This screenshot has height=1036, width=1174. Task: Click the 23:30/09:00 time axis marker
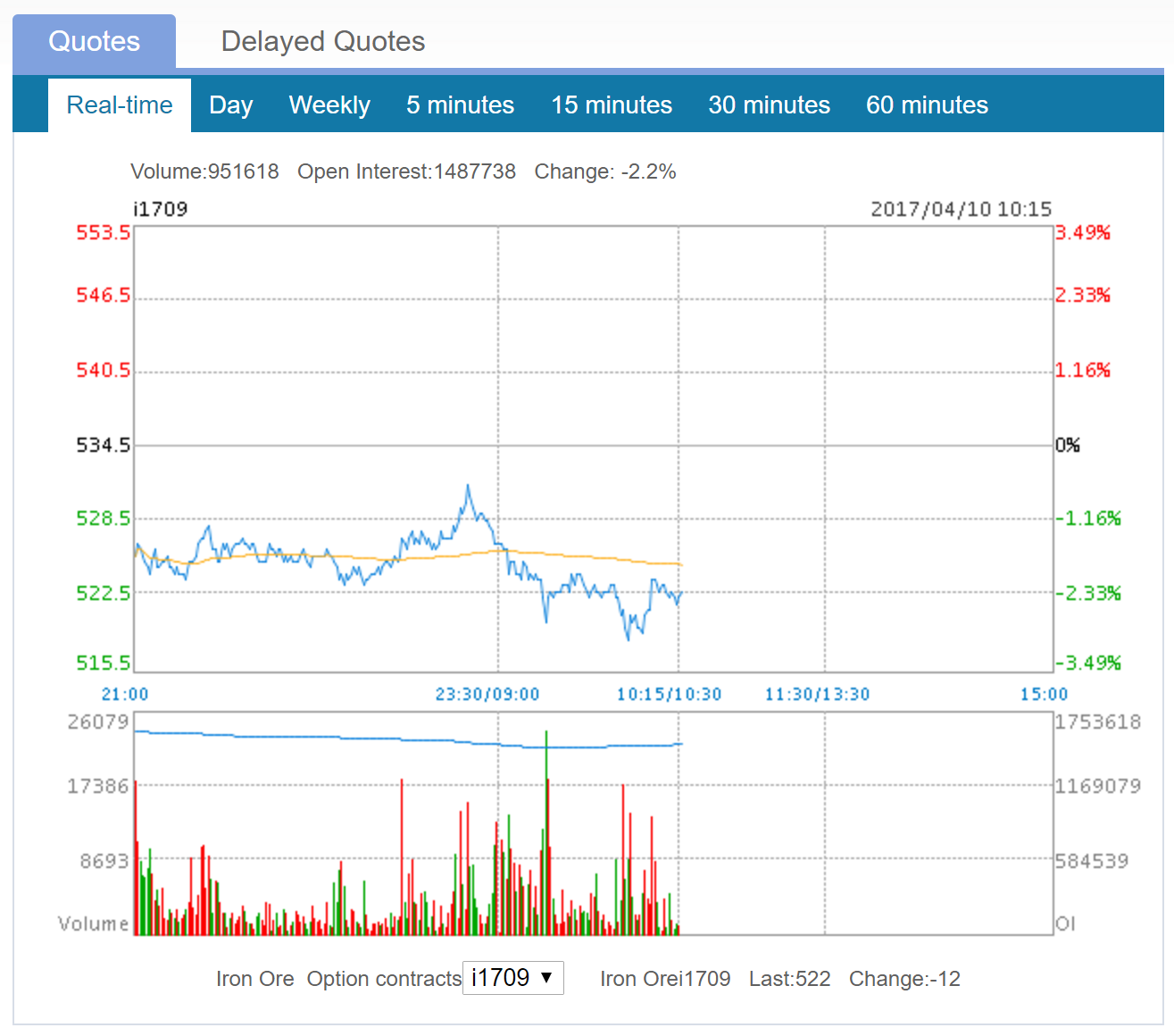[x=487, y=694]
